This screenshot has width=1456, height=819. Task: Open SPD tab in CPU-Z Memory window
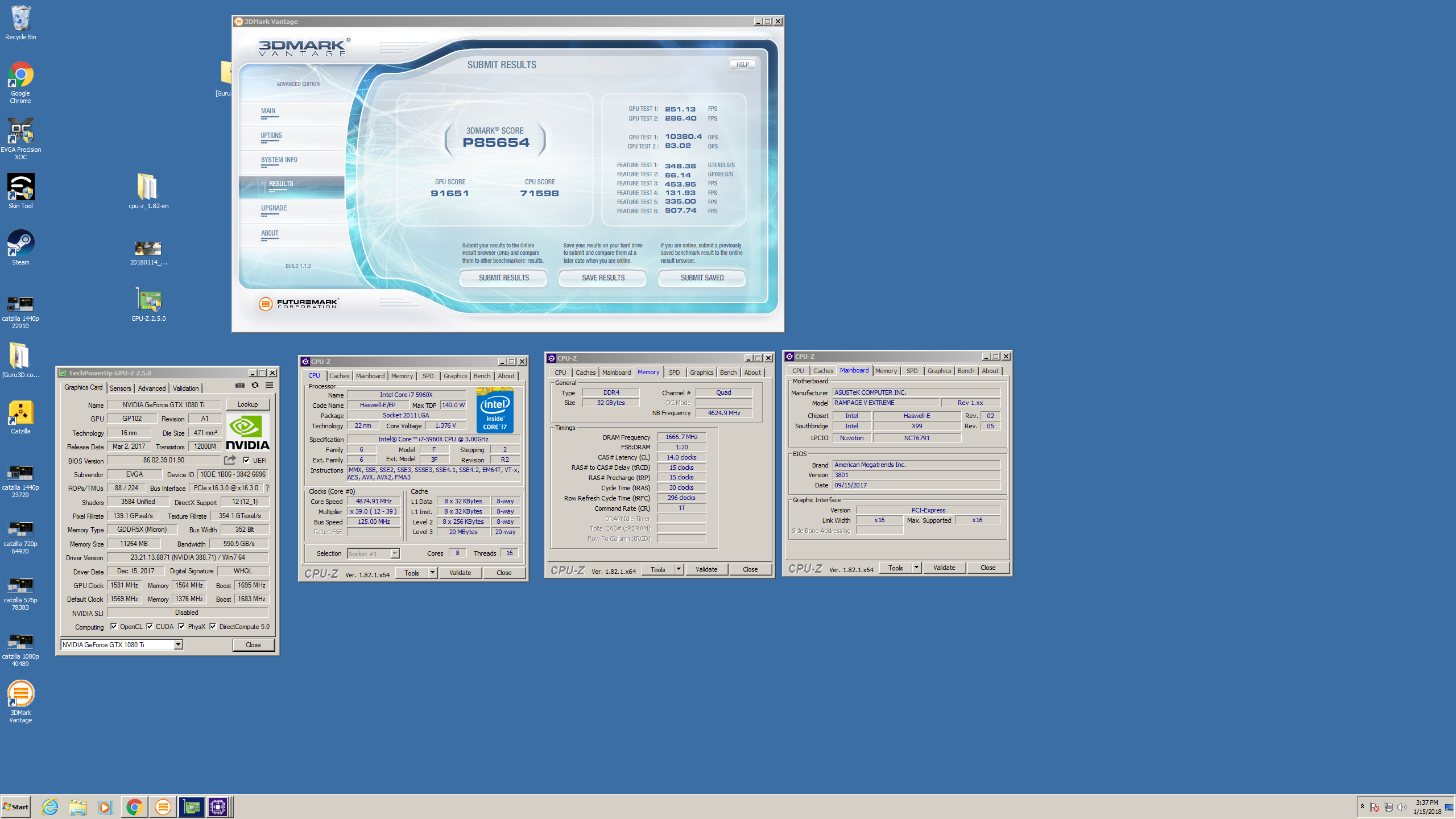pyautogui.click(x=674, y=372)
